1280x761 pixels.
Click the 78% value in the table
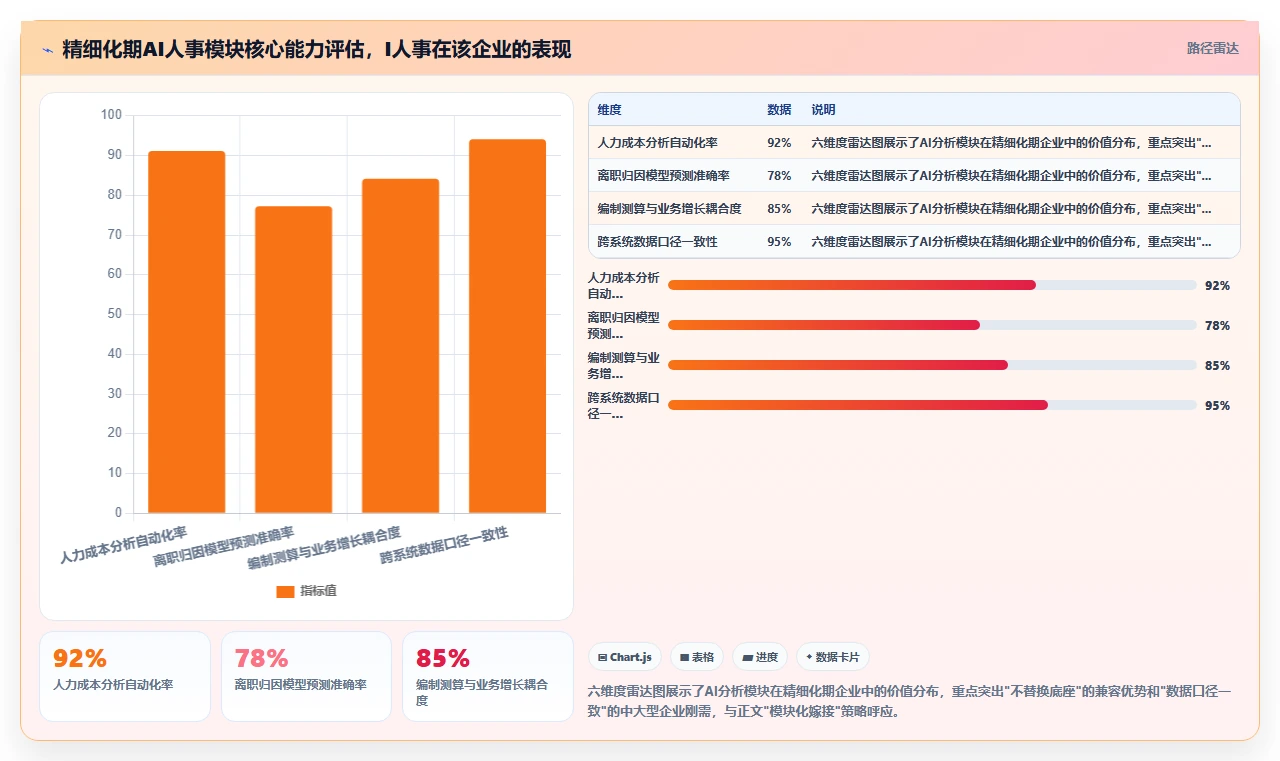coord(779,176)
